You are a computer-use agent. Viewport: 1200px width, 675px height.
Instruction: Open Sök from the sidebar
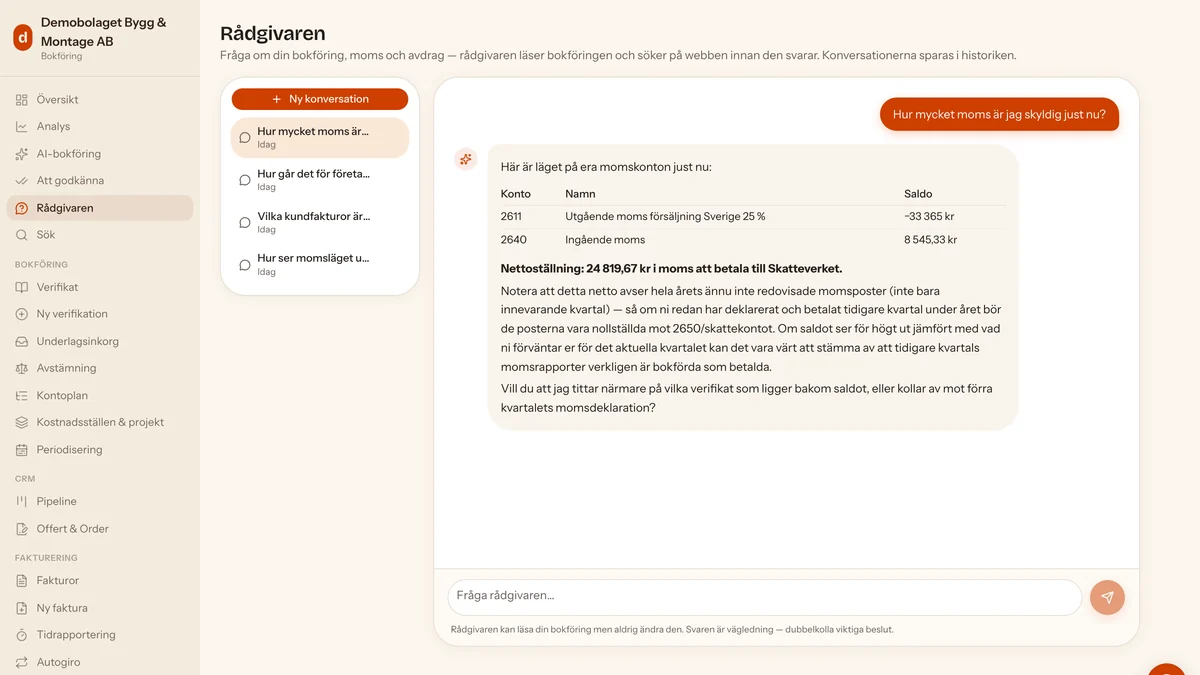(x=100, y=235)
